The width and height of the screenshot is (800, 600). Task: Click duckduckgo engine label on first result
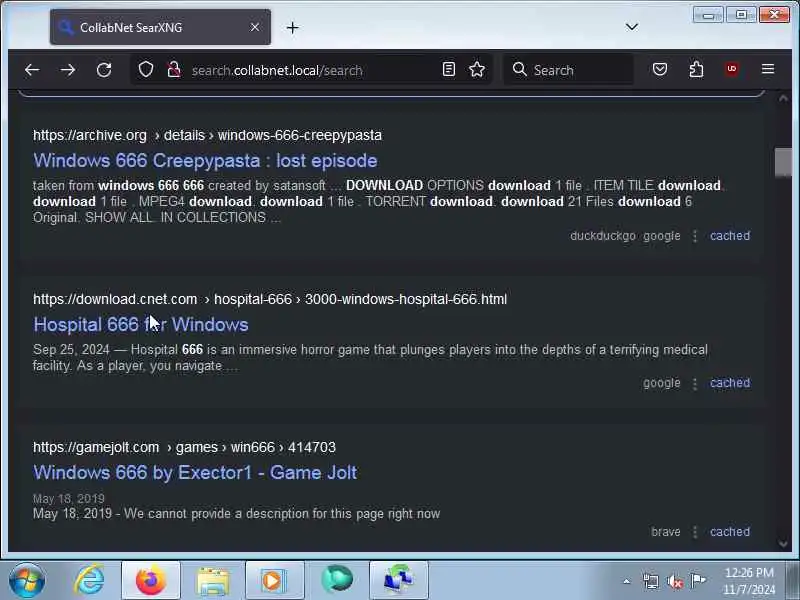603,236
